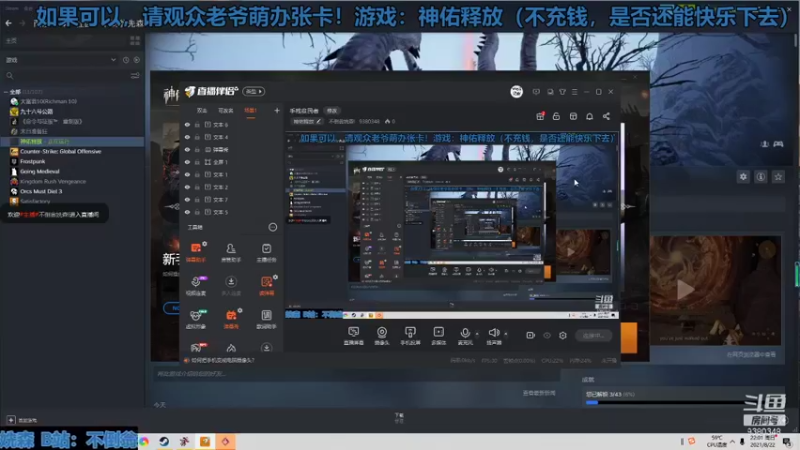800x450 pixels.
Task: Click the Steam library filter sliders icon
Action: click(x=135, y=76)
